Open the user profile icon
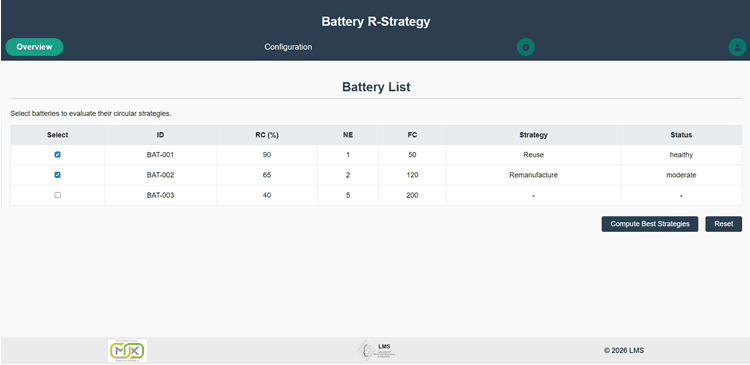The image size is (750, 365). (x=737, y=47)
